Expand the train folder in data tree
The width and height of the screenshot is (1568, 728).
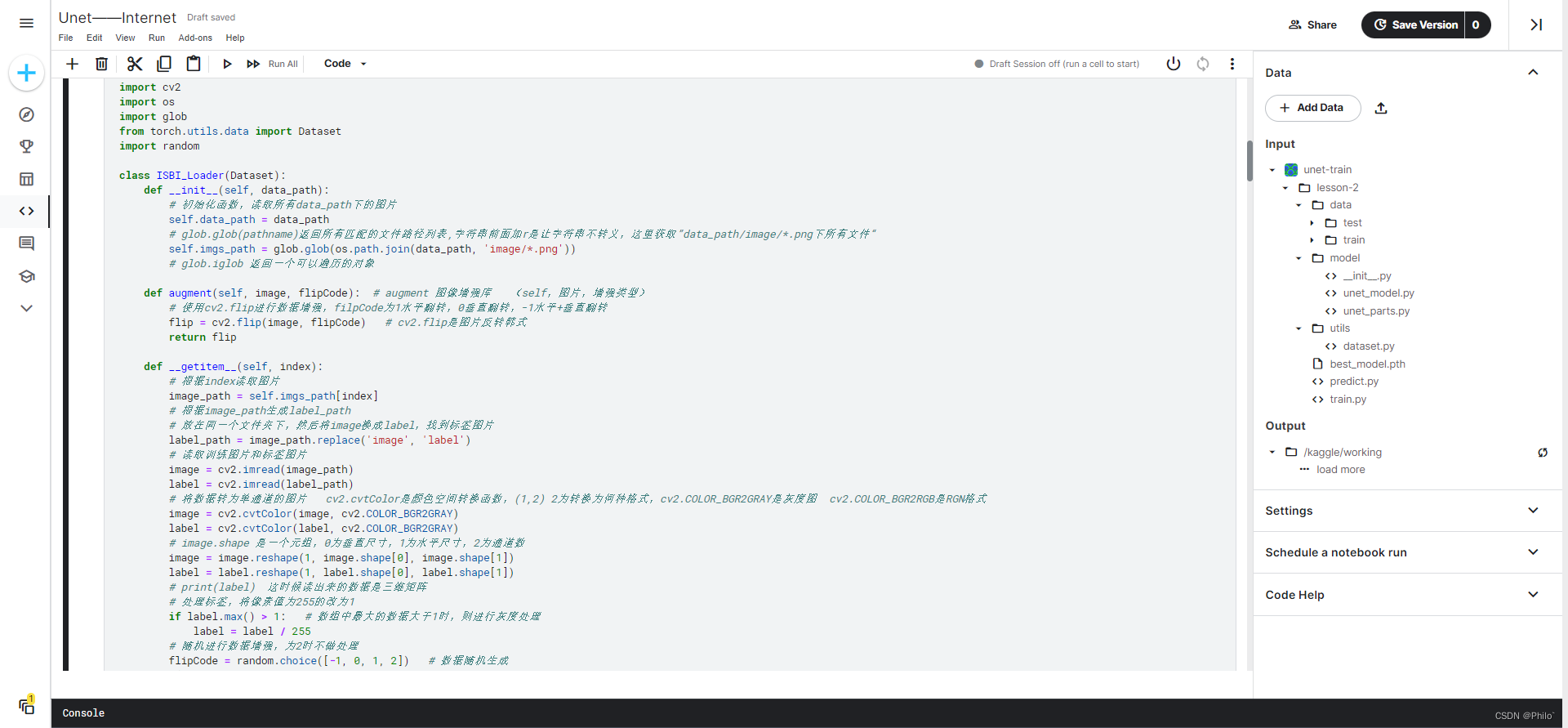tap(1312, 240)
